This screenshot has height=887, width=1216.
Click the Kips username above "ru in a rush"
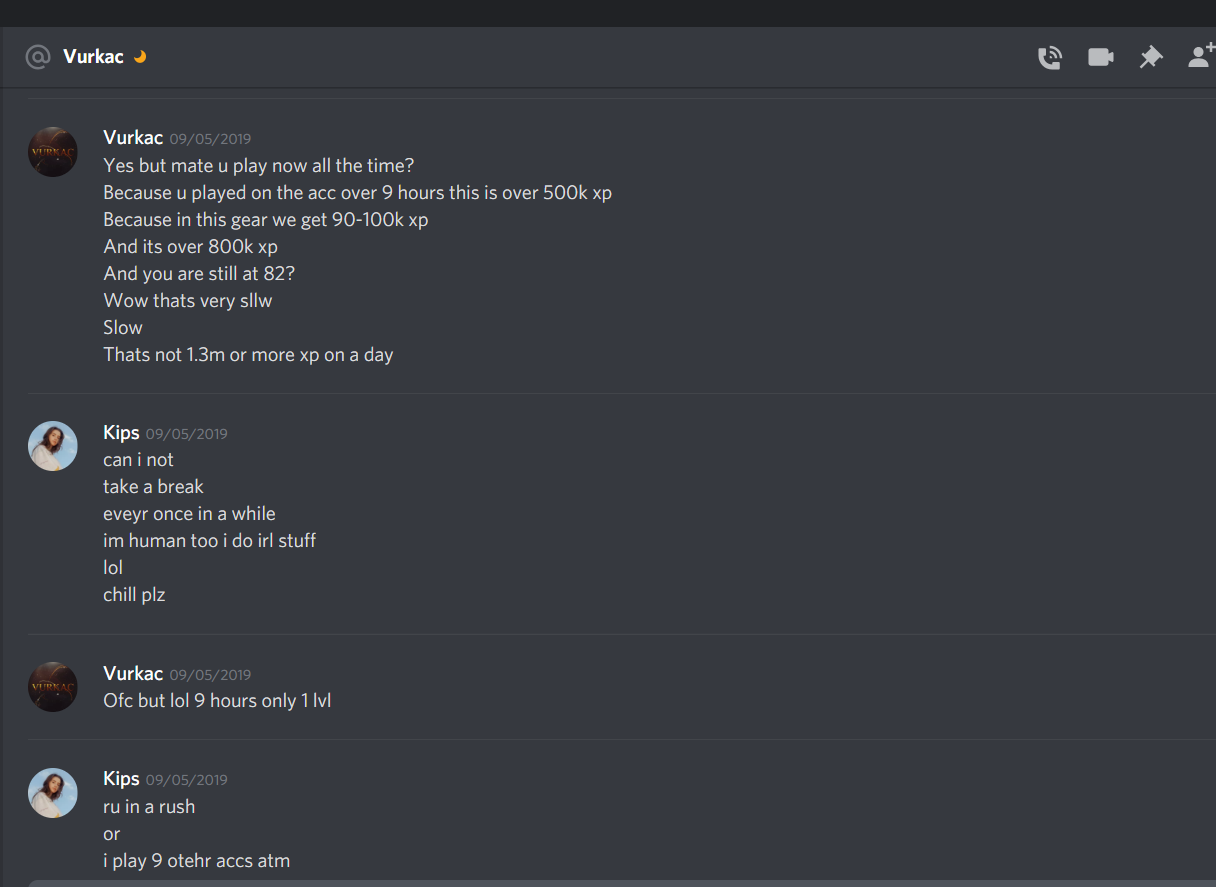click(x=121, y=779)
